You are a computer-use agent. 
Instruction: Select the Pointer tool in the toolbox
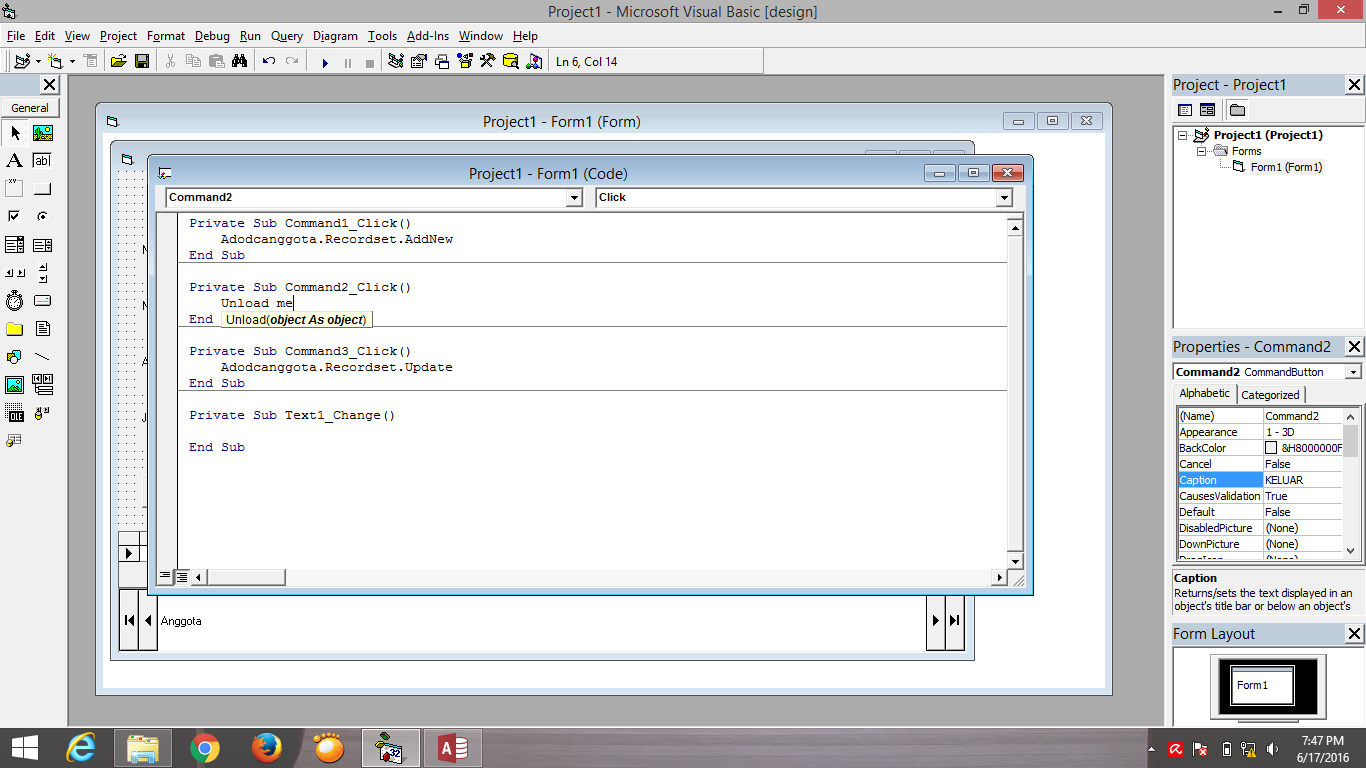point(15,132)
